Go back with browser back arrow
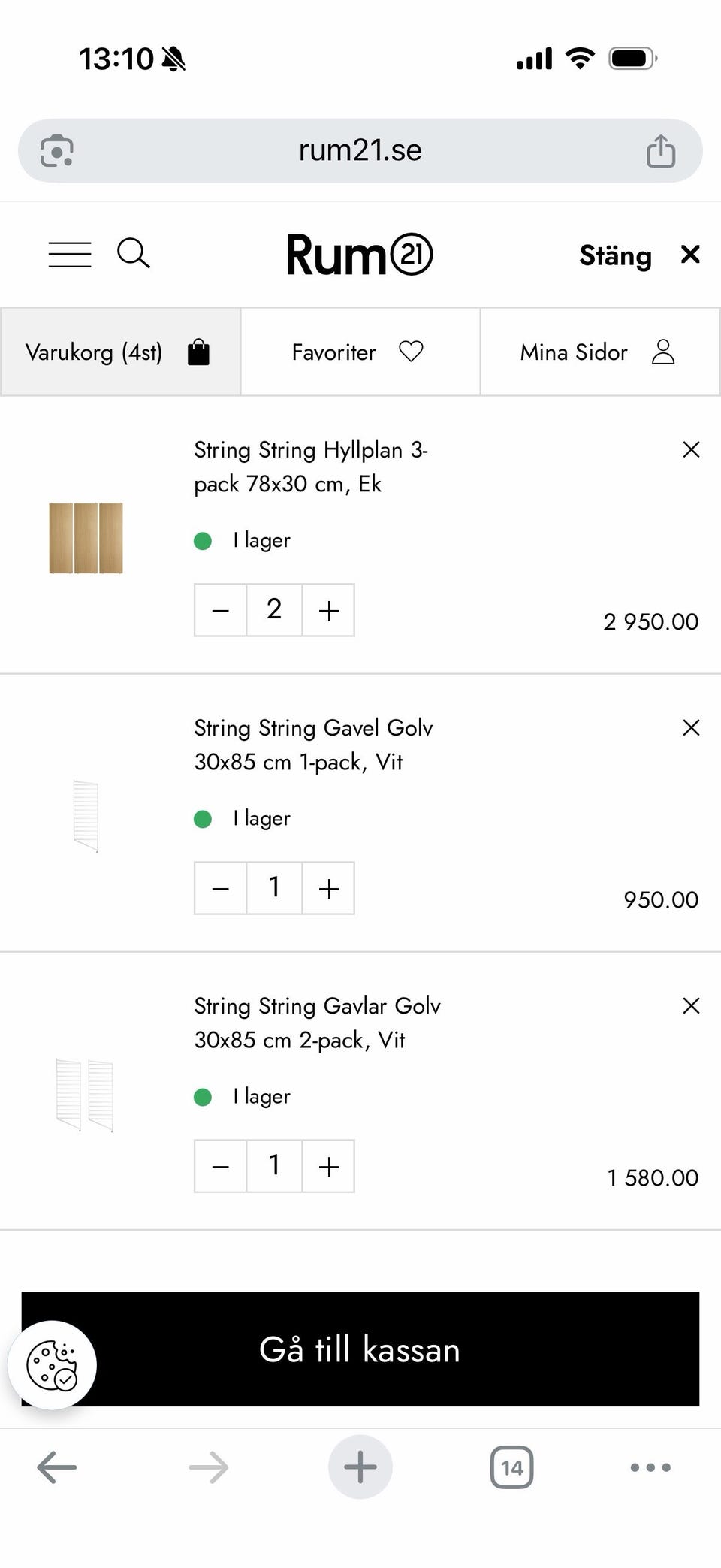The width and height of the screenshot is (721, 1568). (57, 1467)
